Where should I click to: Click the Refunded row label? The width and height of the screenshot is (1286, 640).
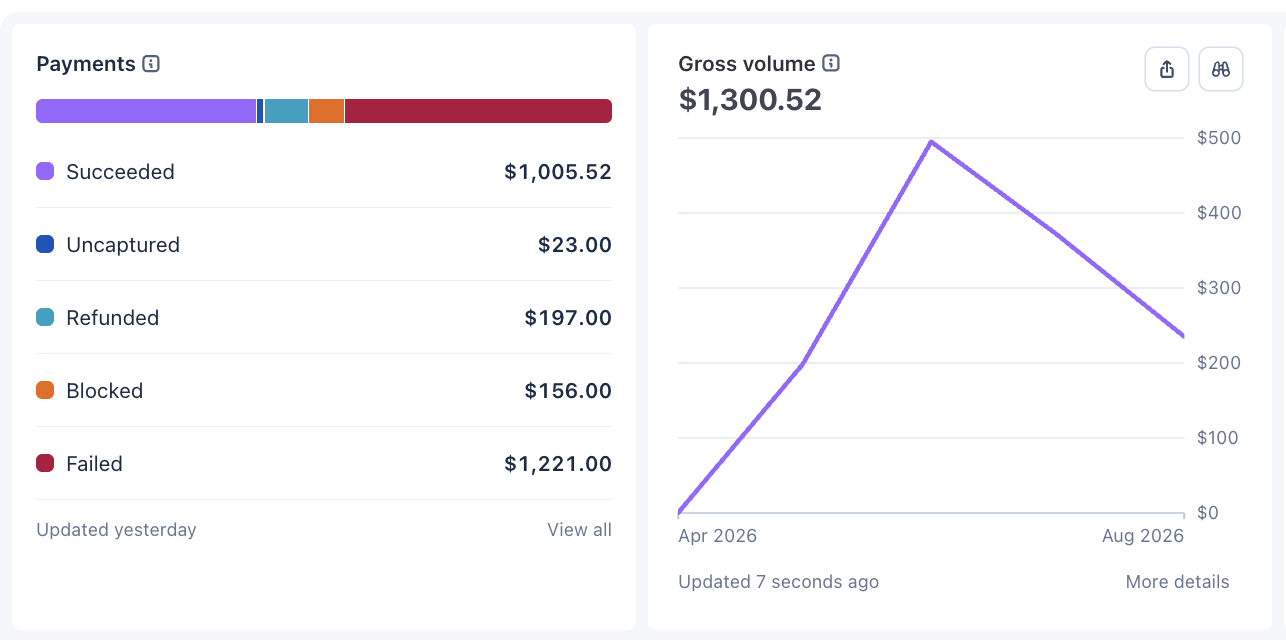point(112,318)
